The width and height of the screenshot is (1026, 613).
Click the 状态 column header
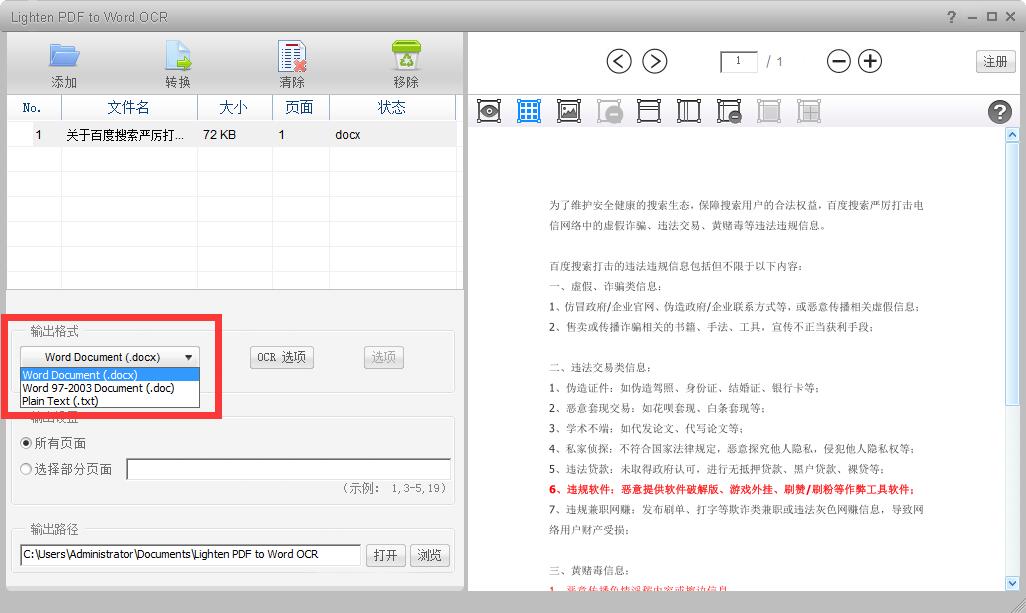(x=392, y=107)
